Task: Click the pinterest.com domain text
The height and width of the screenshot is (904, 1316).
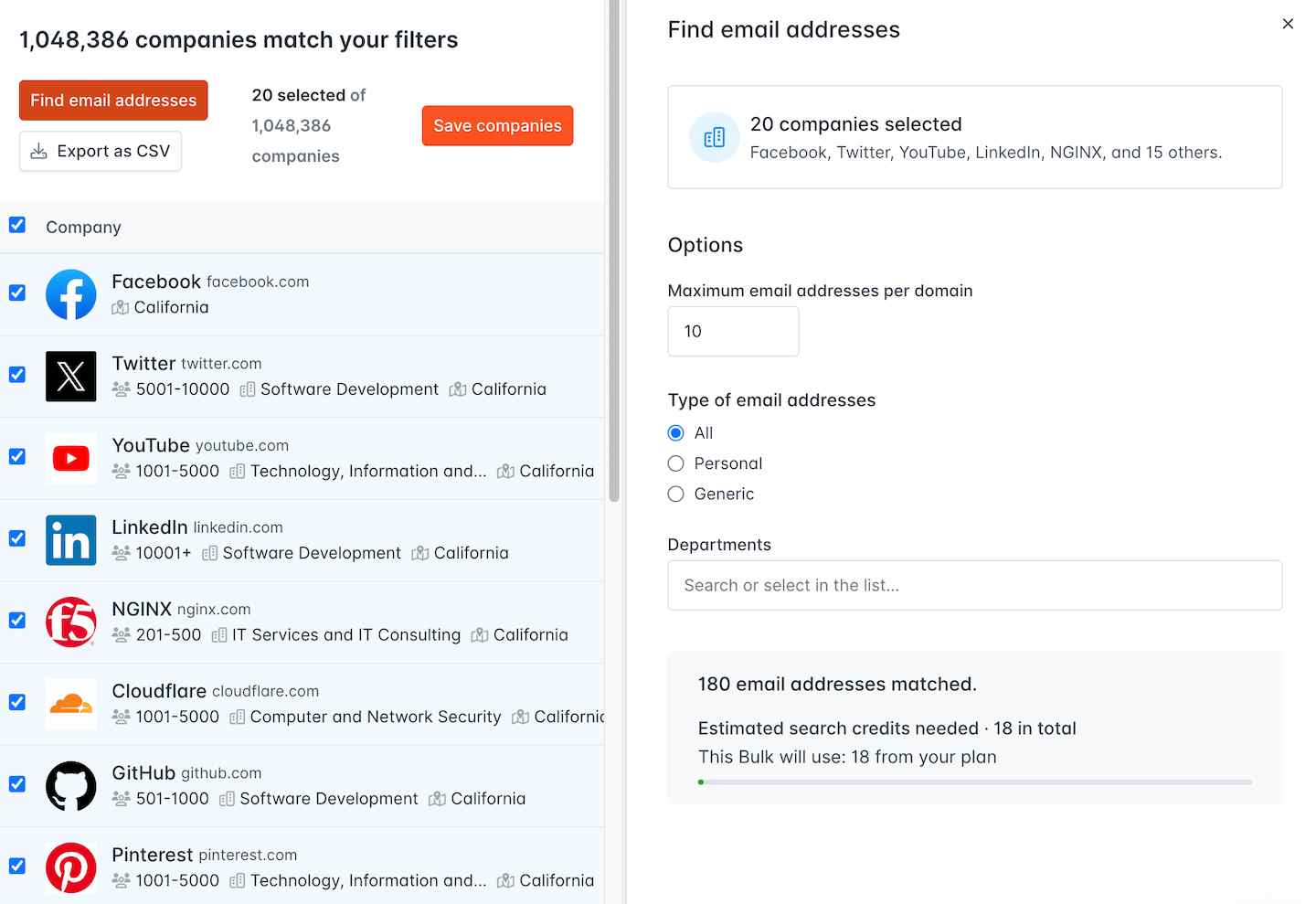Action: click(x=248, y=856)
